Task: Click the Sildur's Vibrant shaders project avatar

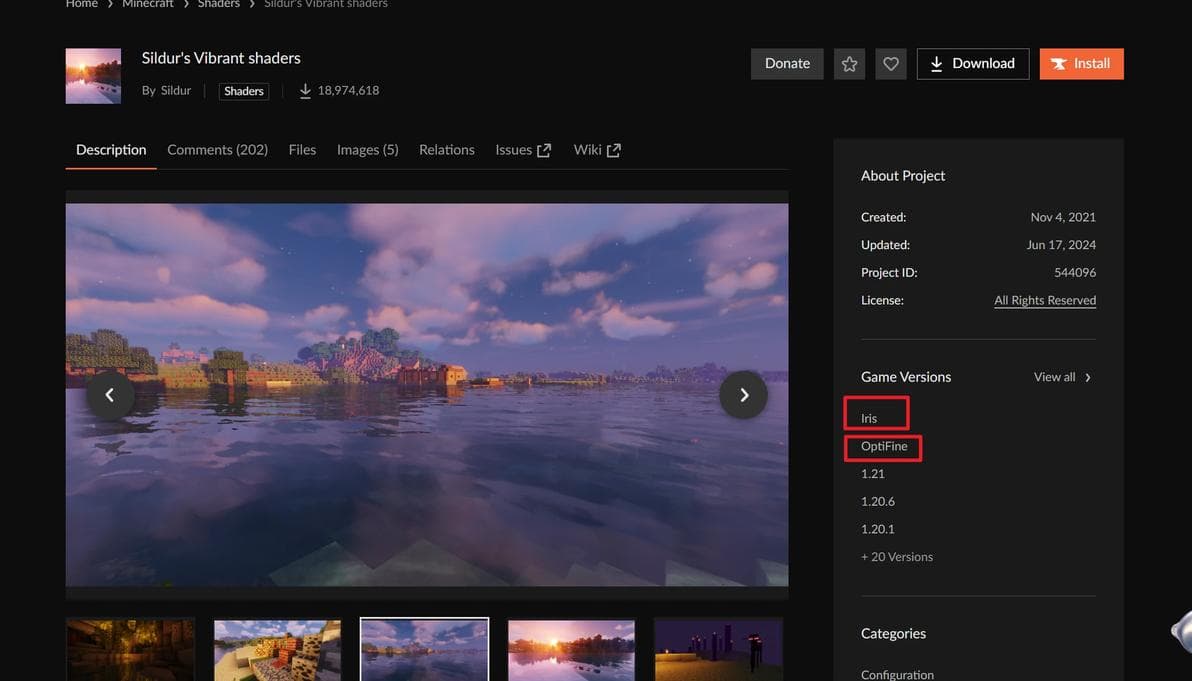Action: pyautogui.click(x=94, y=76)
